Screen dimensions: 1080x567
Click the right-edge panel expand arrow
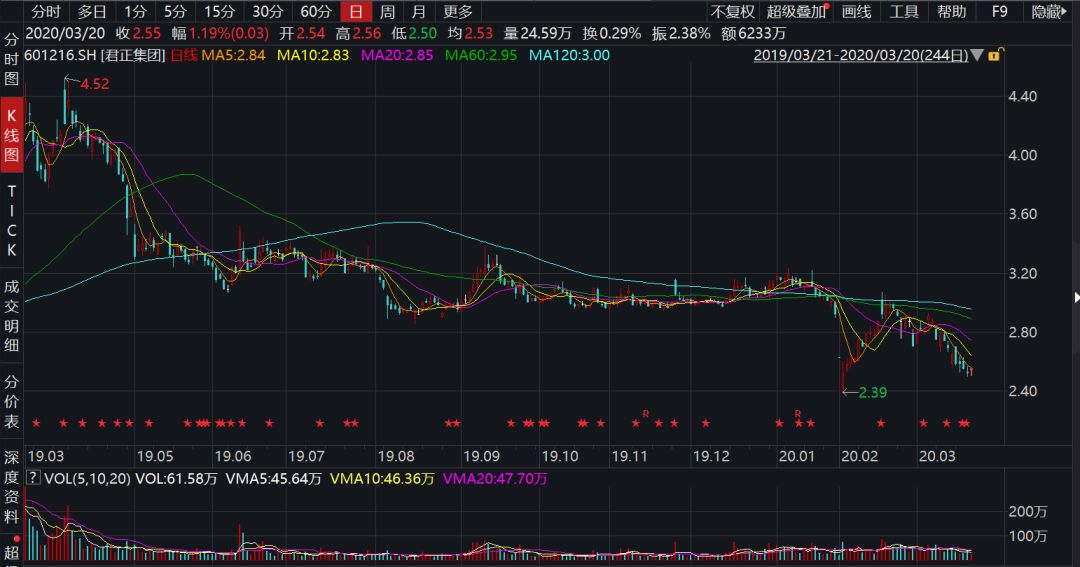(1075, 298)
